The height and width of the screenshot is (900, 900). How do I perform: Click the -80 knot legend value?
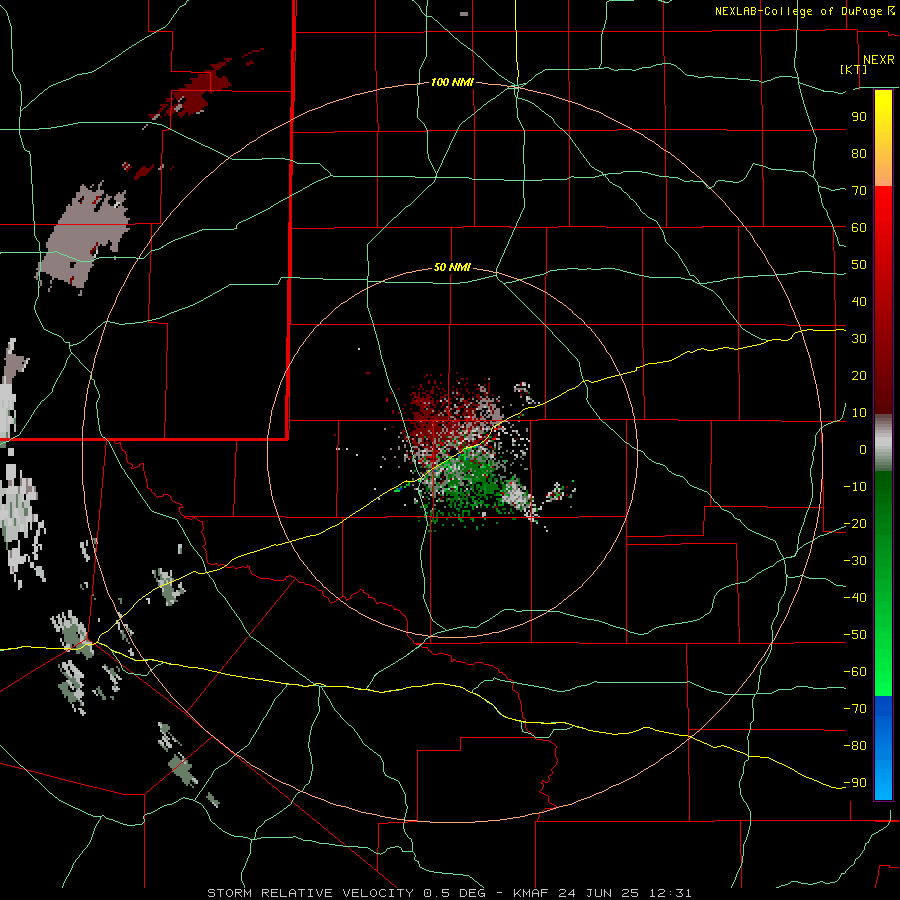click(x=855, y=746)
